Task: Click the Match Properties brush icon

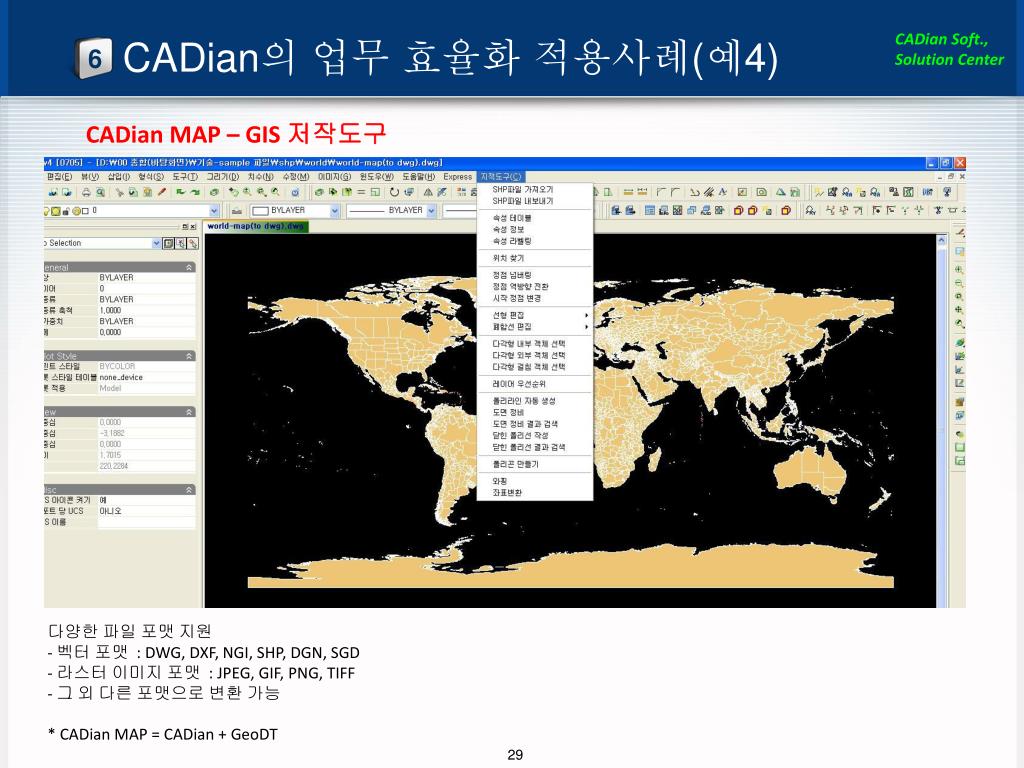Action: coord(162,193)
